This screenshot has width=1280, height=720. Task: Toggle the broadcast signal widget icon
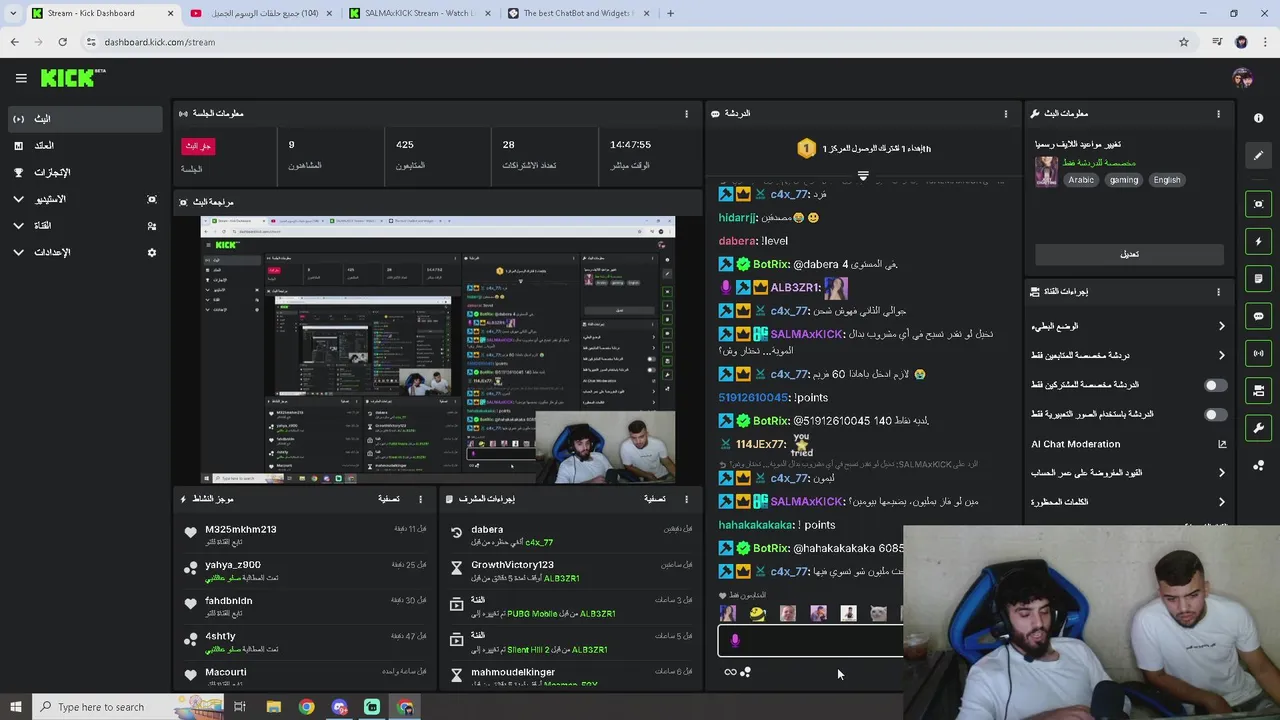coord(1258,353)
